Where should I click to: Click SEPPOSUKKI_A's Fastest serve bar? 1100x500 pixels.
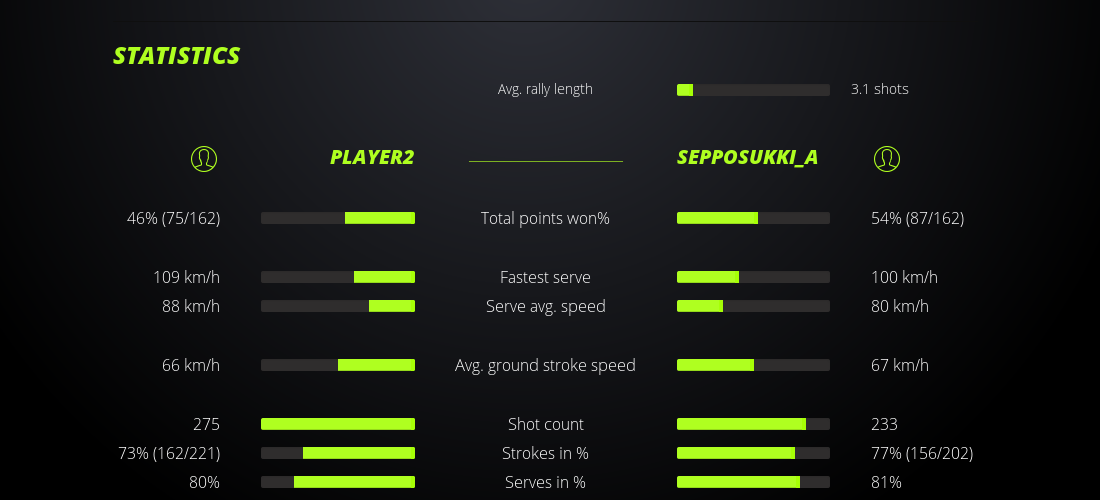click(x=753, y=277)
